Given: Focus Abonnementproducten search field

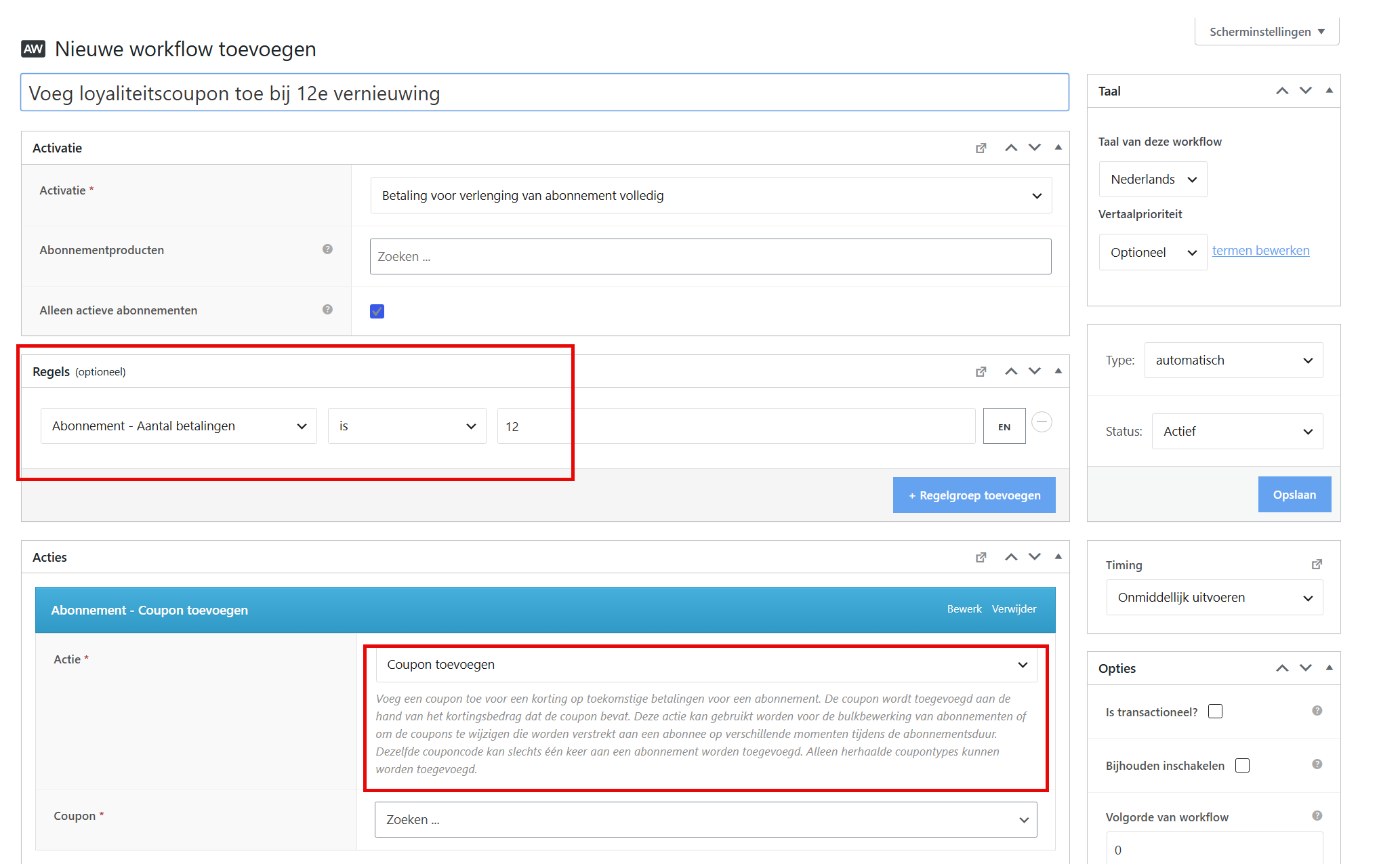Looking at the screenshot, I should click(x=710, y=257).
